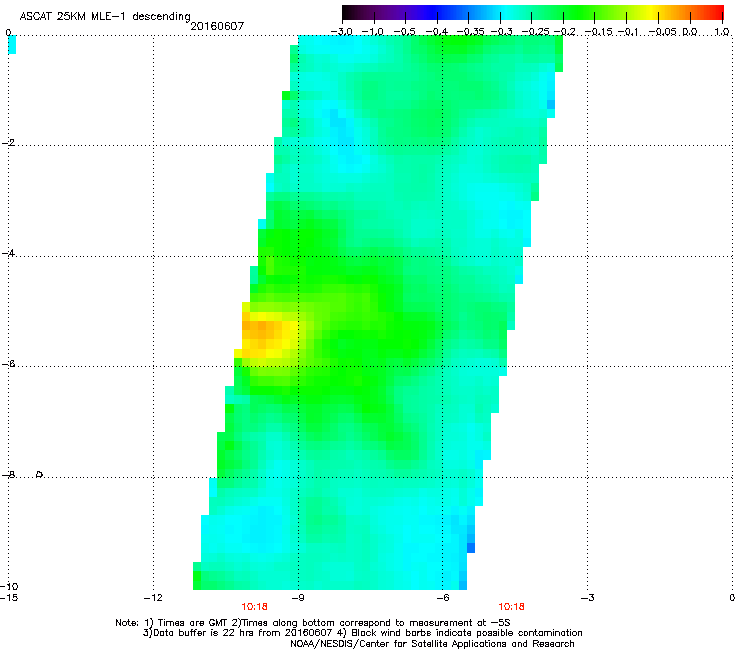This screenshot has height=650, width=740.
Task: Select the -0.5 colorbar label
Action: point(404,32)
